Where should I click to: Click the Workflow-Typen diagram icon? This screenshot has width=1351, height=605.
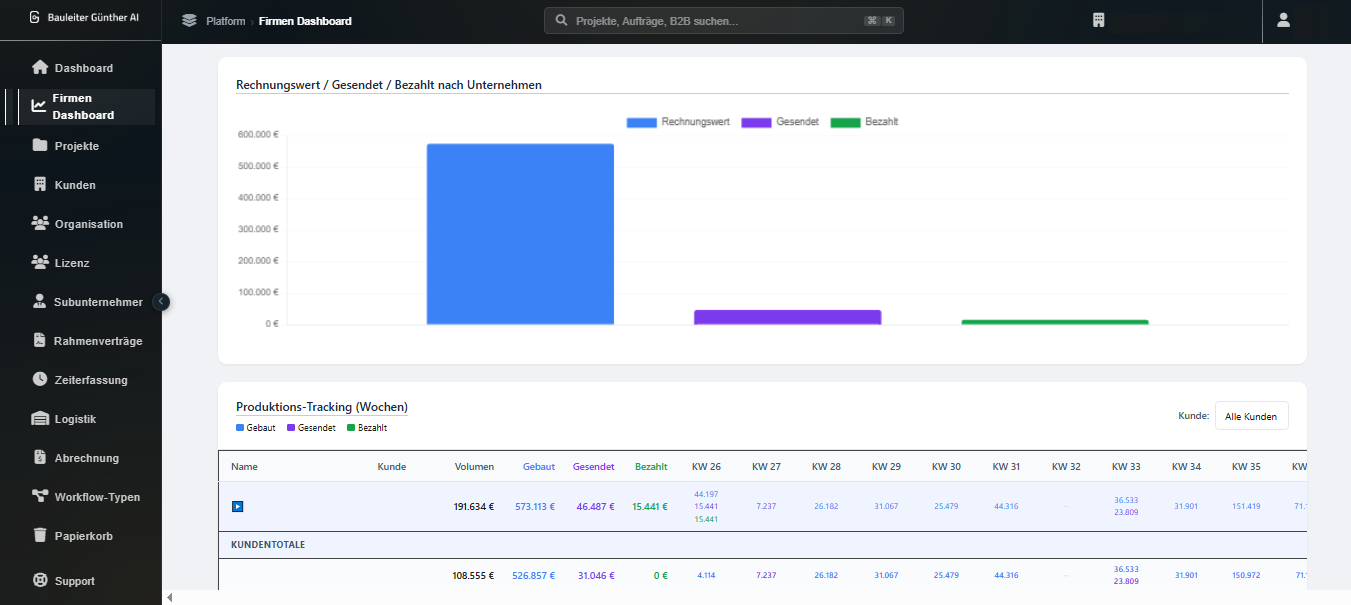(x=40, y=497)
